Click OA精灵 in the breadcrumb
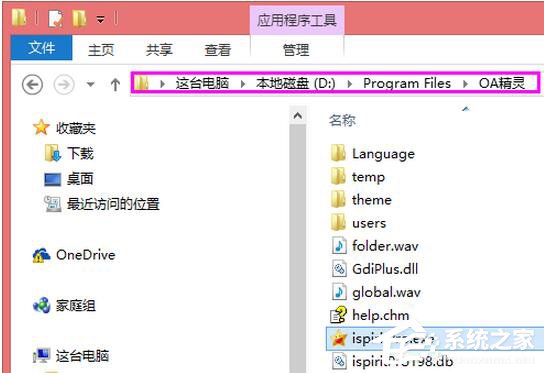This screenshot has width=544, height=373. click(x=502, y=83)
